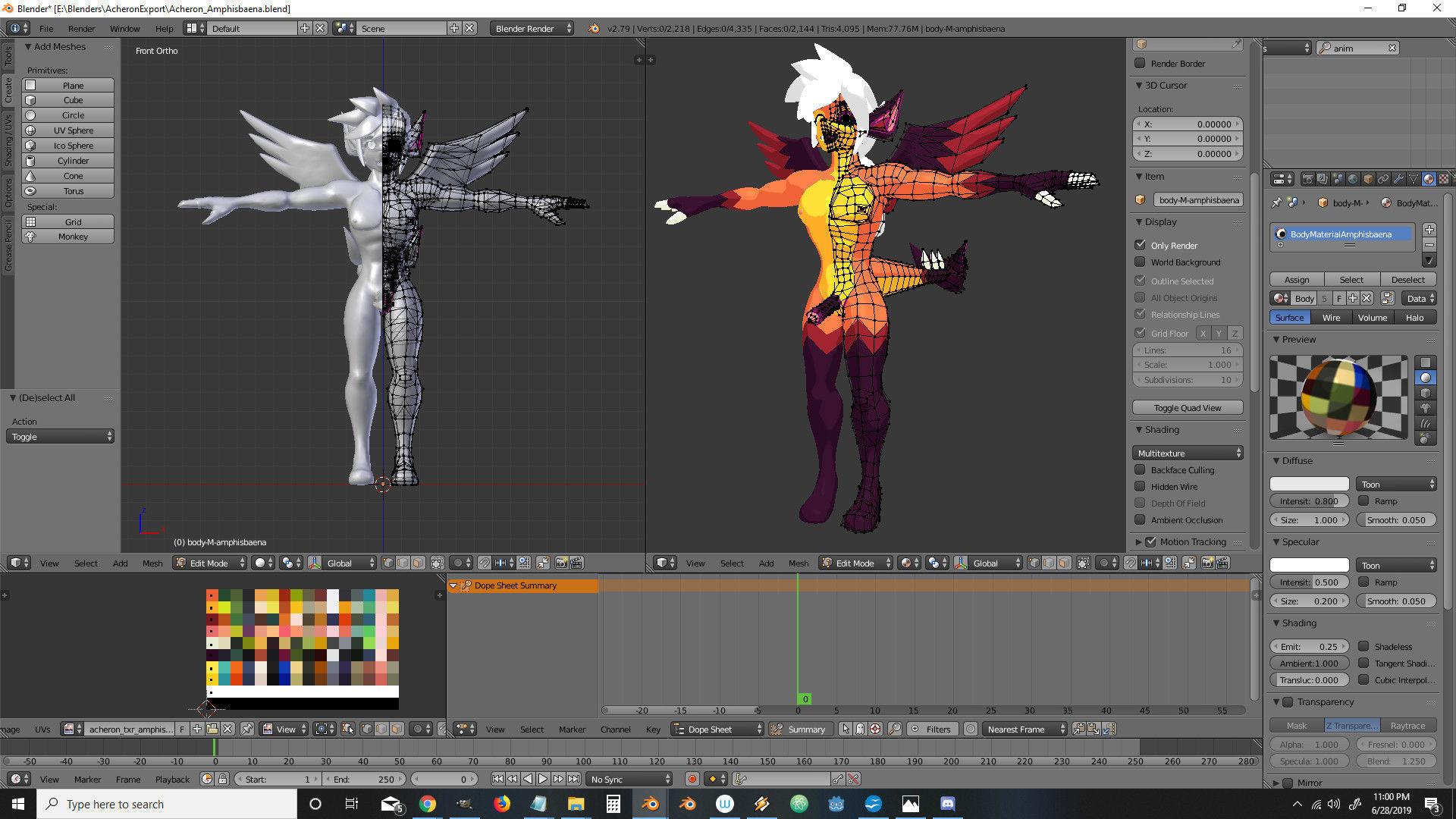1456x819 pixels.
Task: Select Raytrace transparency mode
Action: pos(1408,725)
